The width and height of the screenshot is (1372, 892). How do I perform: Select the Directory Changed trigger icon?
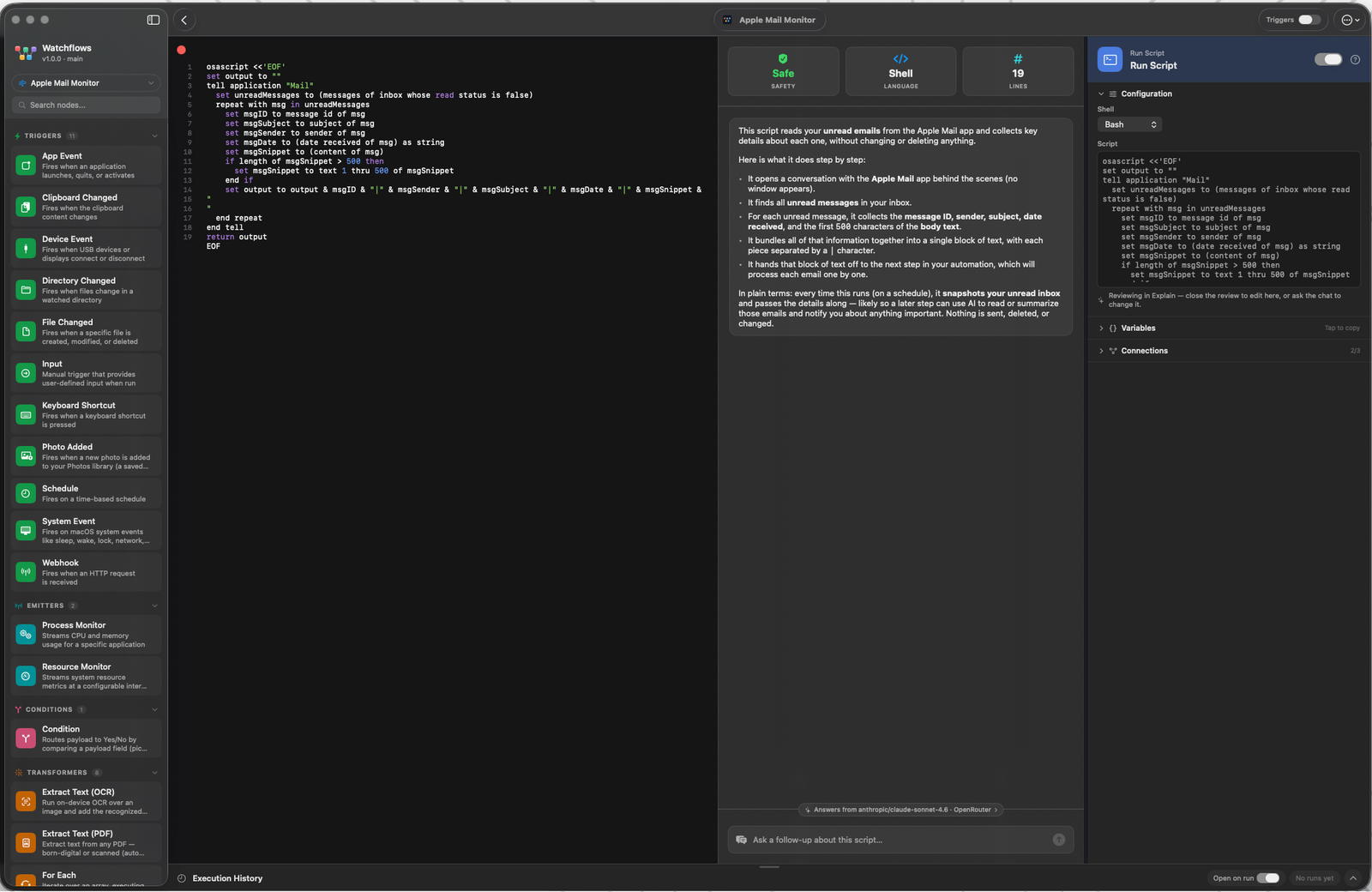tap(26, 290)
